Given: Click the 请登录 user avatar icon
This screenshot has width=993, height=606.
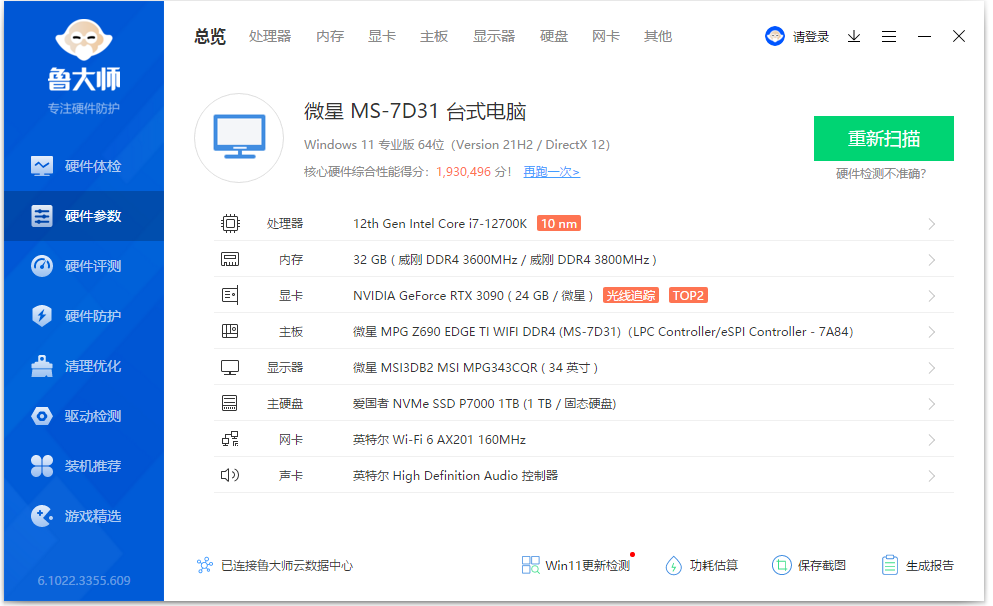Looking at the screenshot, I should point(775,36).
